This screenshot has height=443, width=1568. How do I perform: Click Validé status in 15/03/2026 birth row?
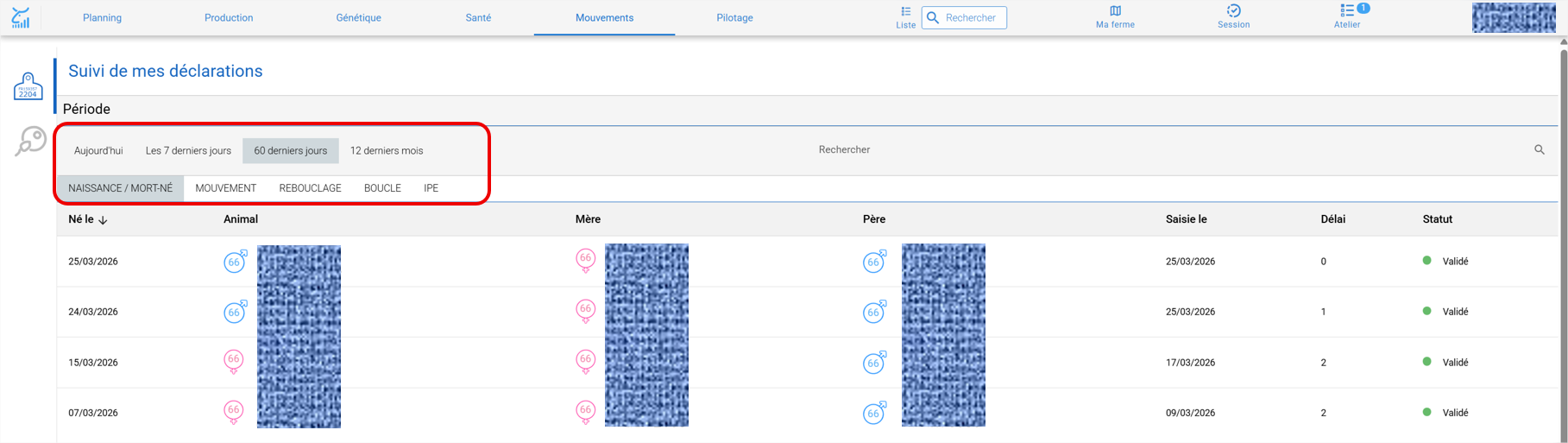tap(1455, 363)
